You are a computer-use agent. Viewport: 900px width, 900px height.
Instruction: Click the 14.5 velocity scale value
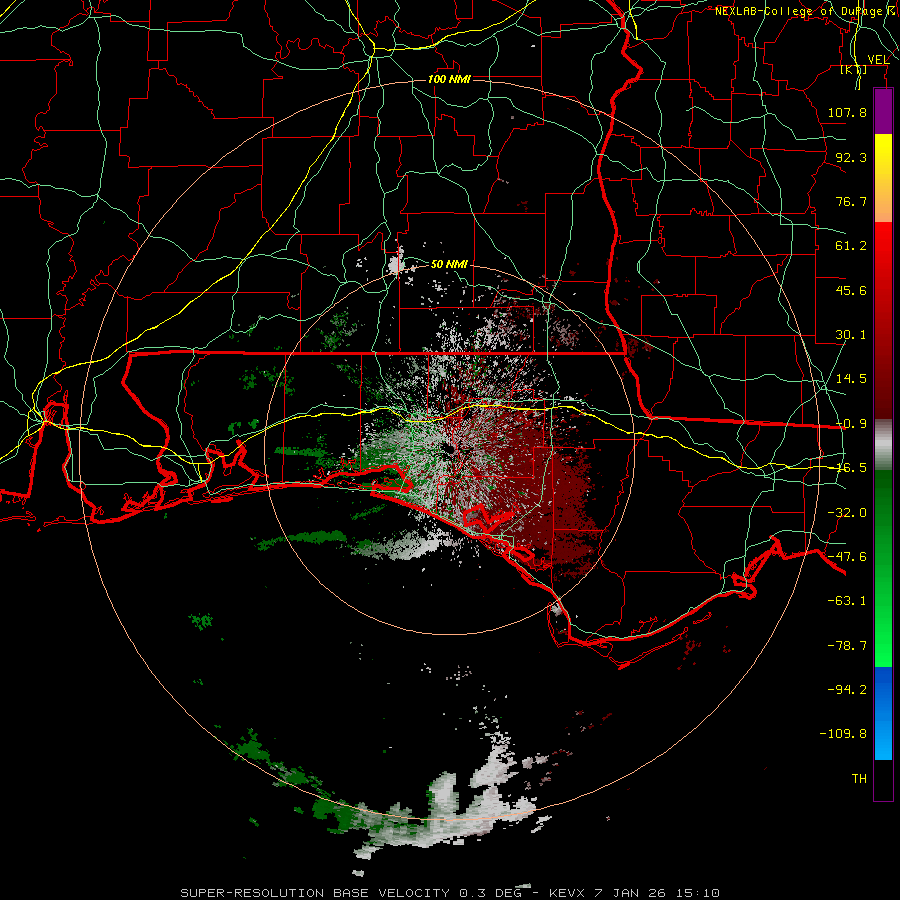point(851,379)
